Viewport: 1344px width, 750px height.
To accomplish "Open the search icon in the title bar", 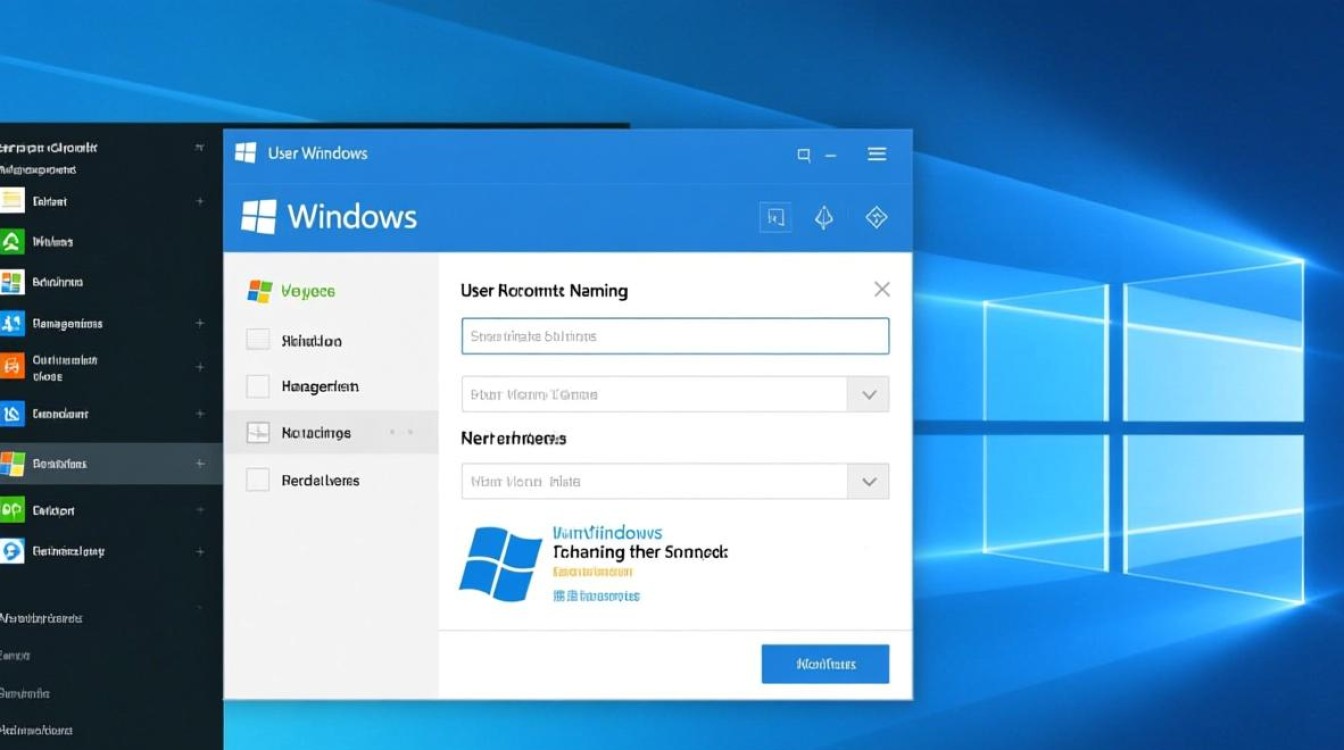I will (804, 155).
